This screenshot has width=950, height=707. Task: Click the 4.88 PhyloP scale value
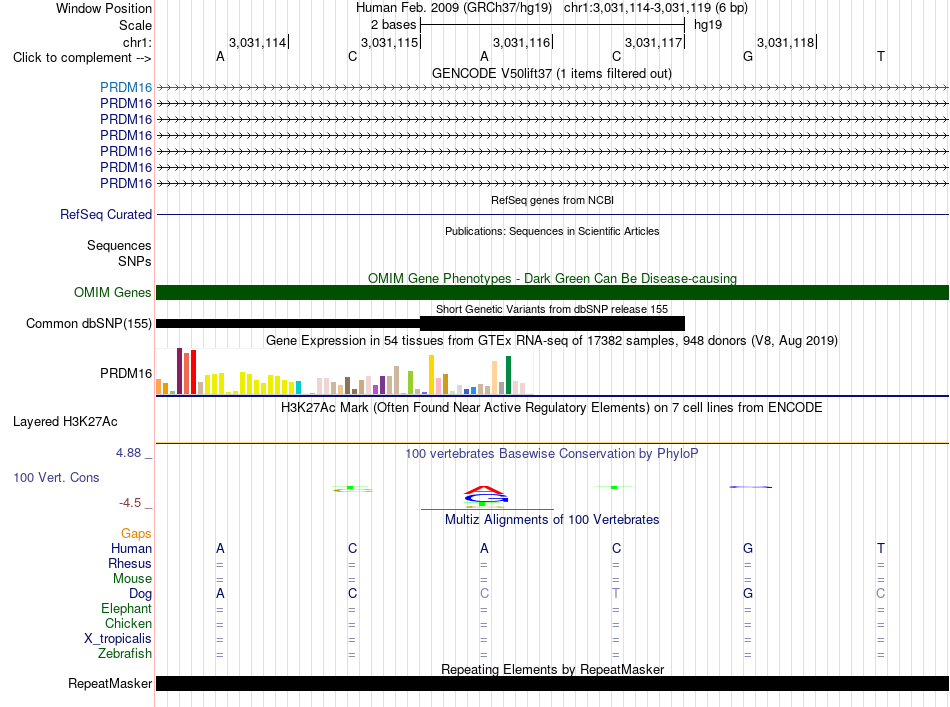128,453
